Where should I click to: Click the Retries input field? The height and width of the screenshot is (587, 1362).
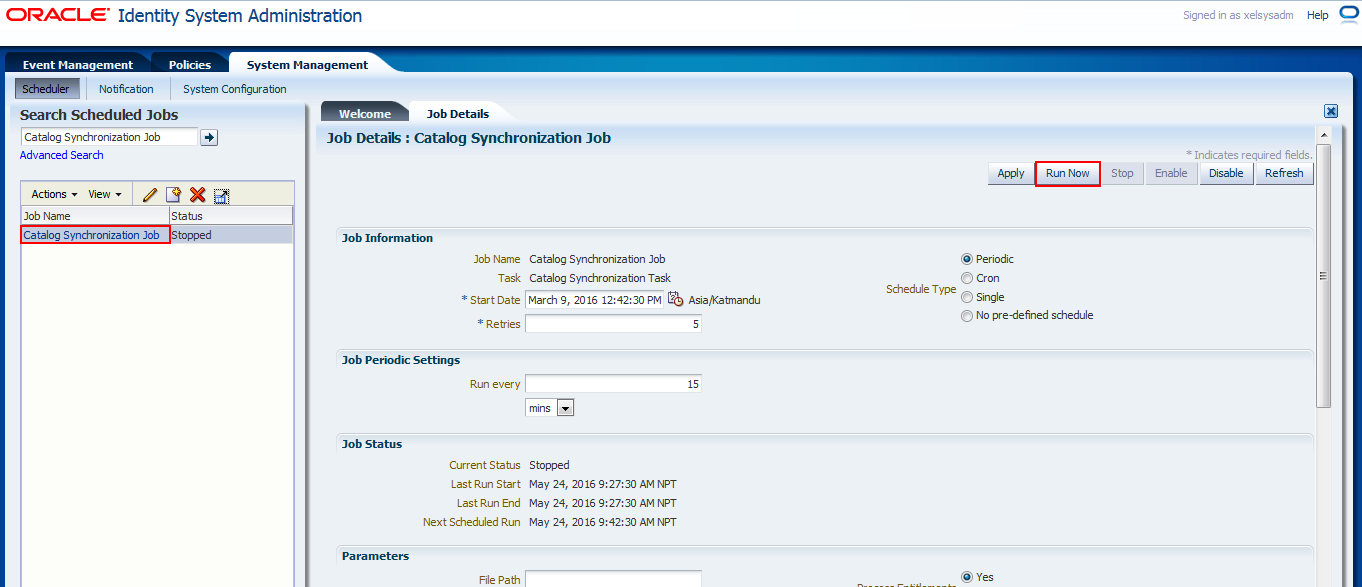613,324
